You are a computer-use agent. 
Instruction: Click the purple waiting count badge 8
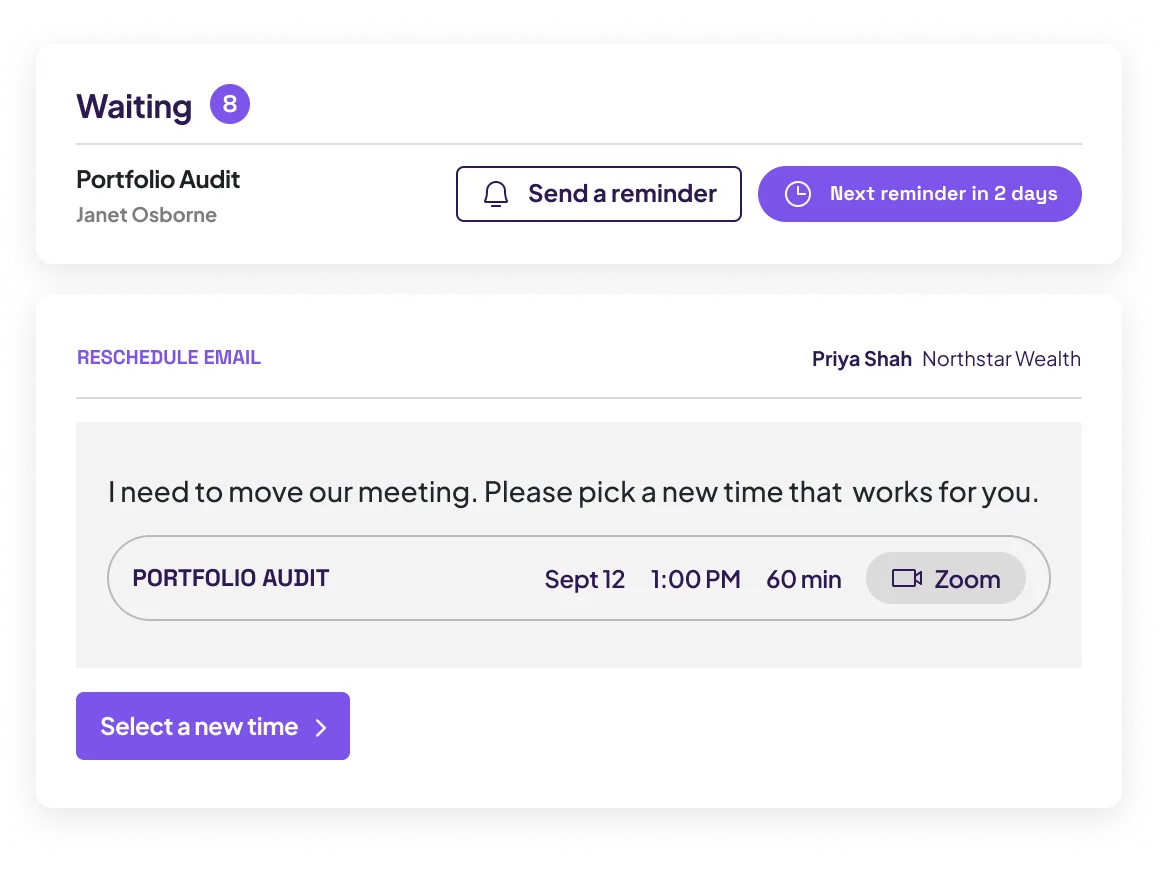(230, 104)
